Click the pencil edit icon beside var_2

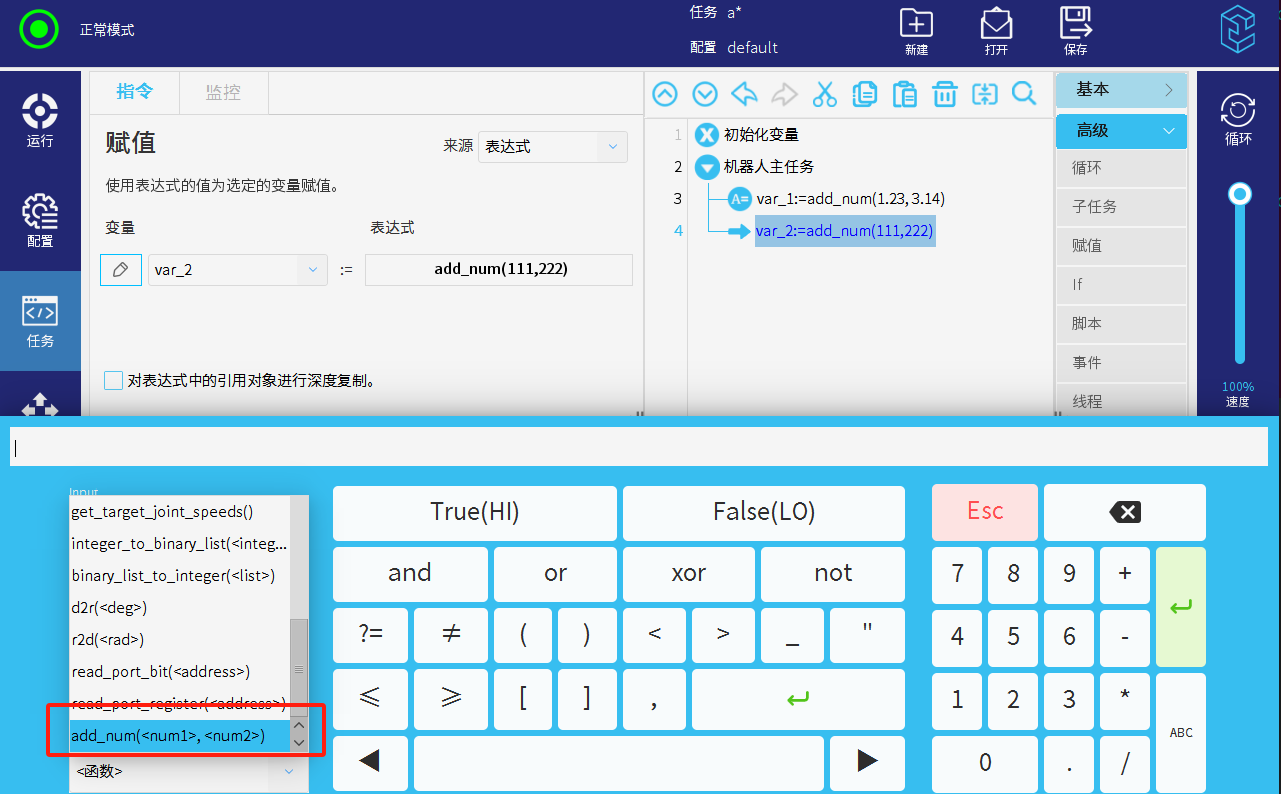pyautogui.click(x=121, y=270)
